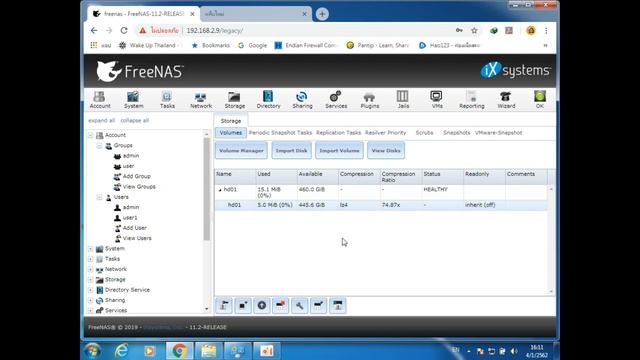Click the expand all link

click(102, 120)
